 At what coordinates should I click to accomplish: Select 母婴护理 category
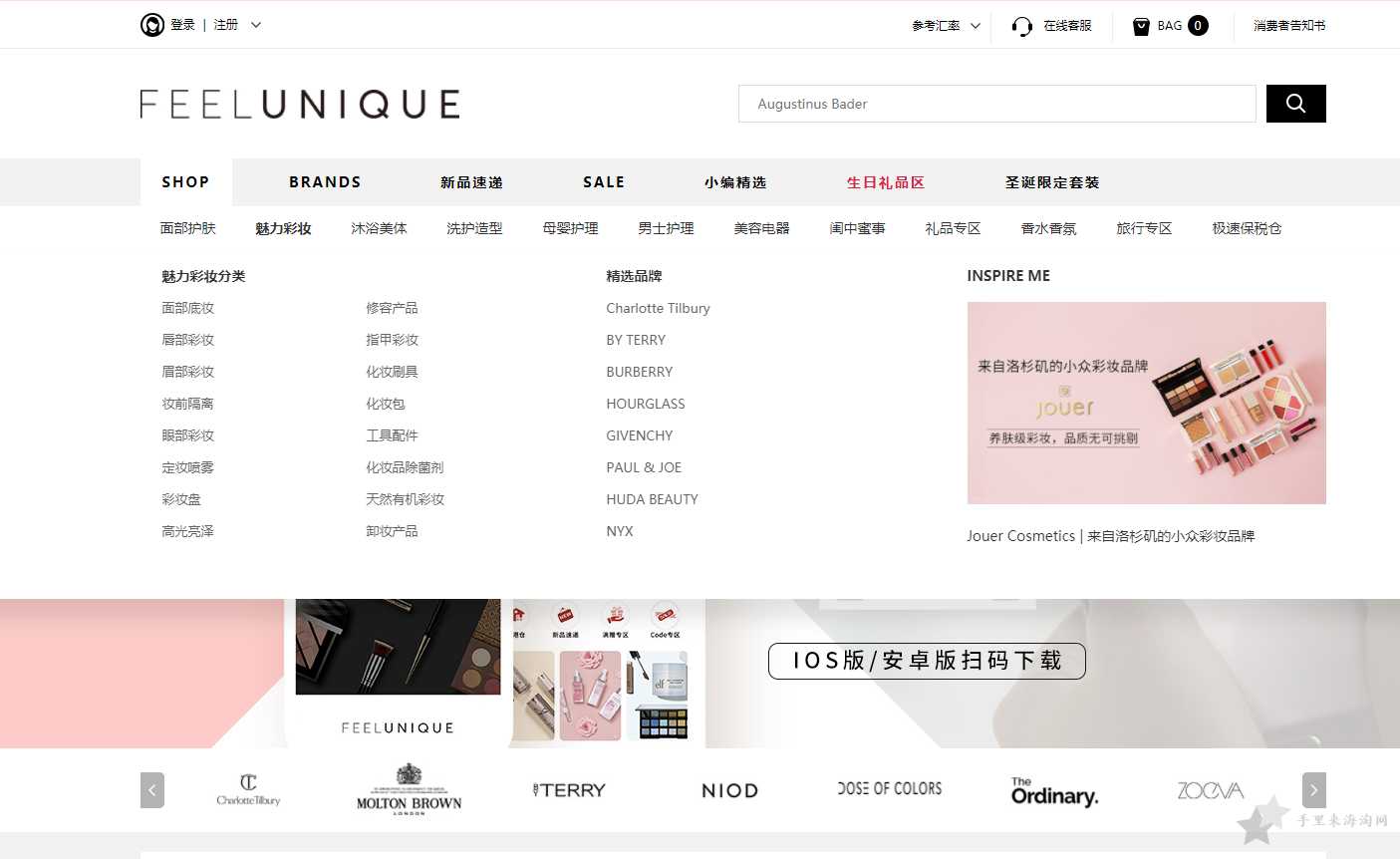[x=570, y=228]
